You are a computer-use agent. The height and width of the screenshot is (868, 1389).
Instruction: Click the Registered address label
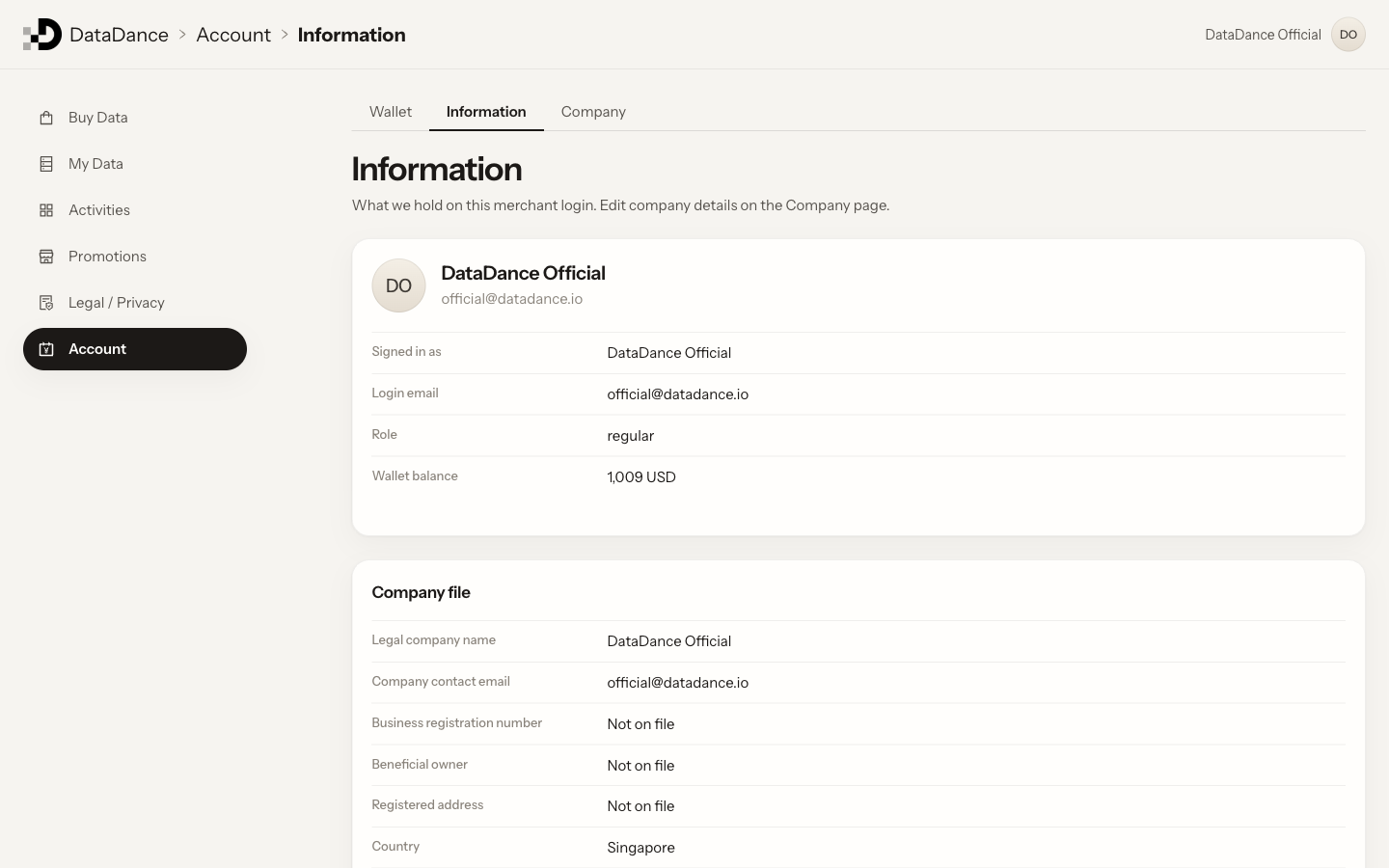coord(427,805)
